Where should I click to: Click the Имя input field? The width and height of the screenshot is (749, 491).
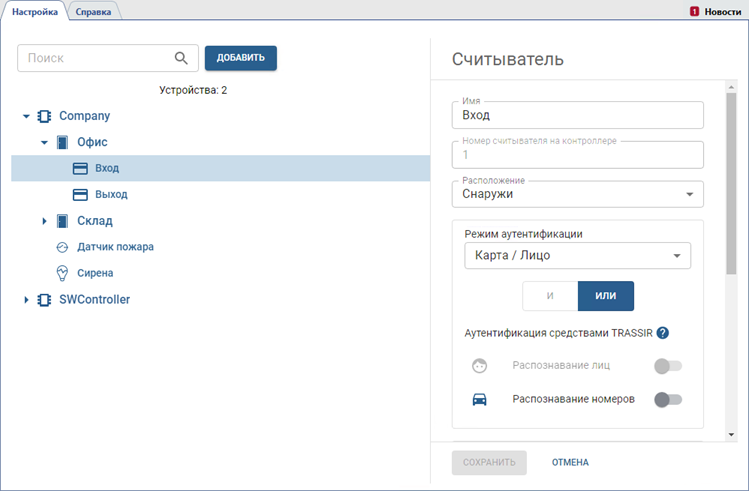[x=578, y=116]
